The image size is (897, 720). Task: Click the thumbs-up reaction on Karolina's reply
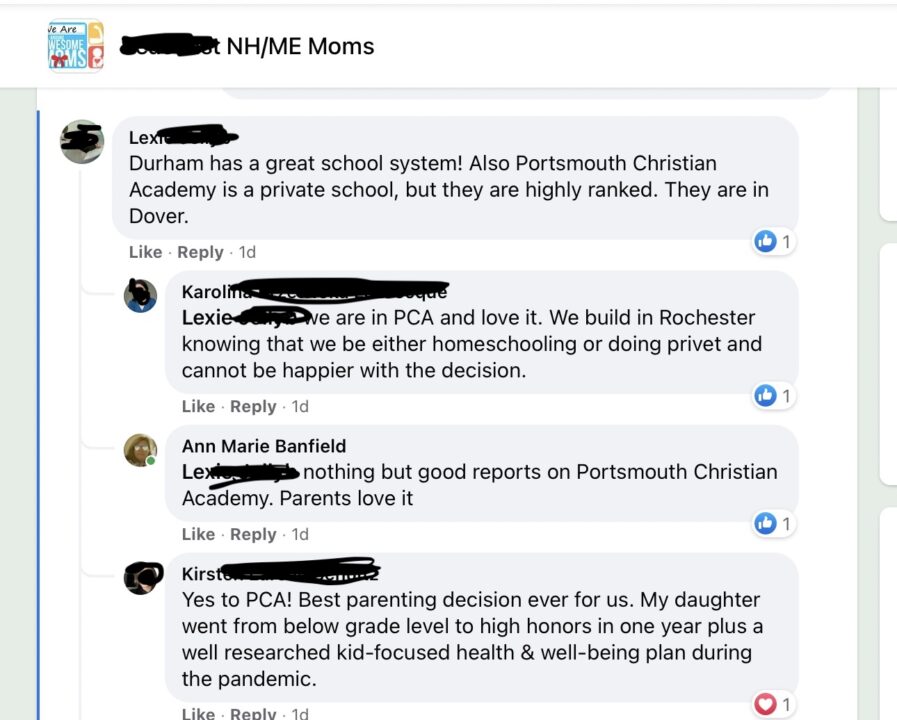pyautogui.click(x=766, y=395)
